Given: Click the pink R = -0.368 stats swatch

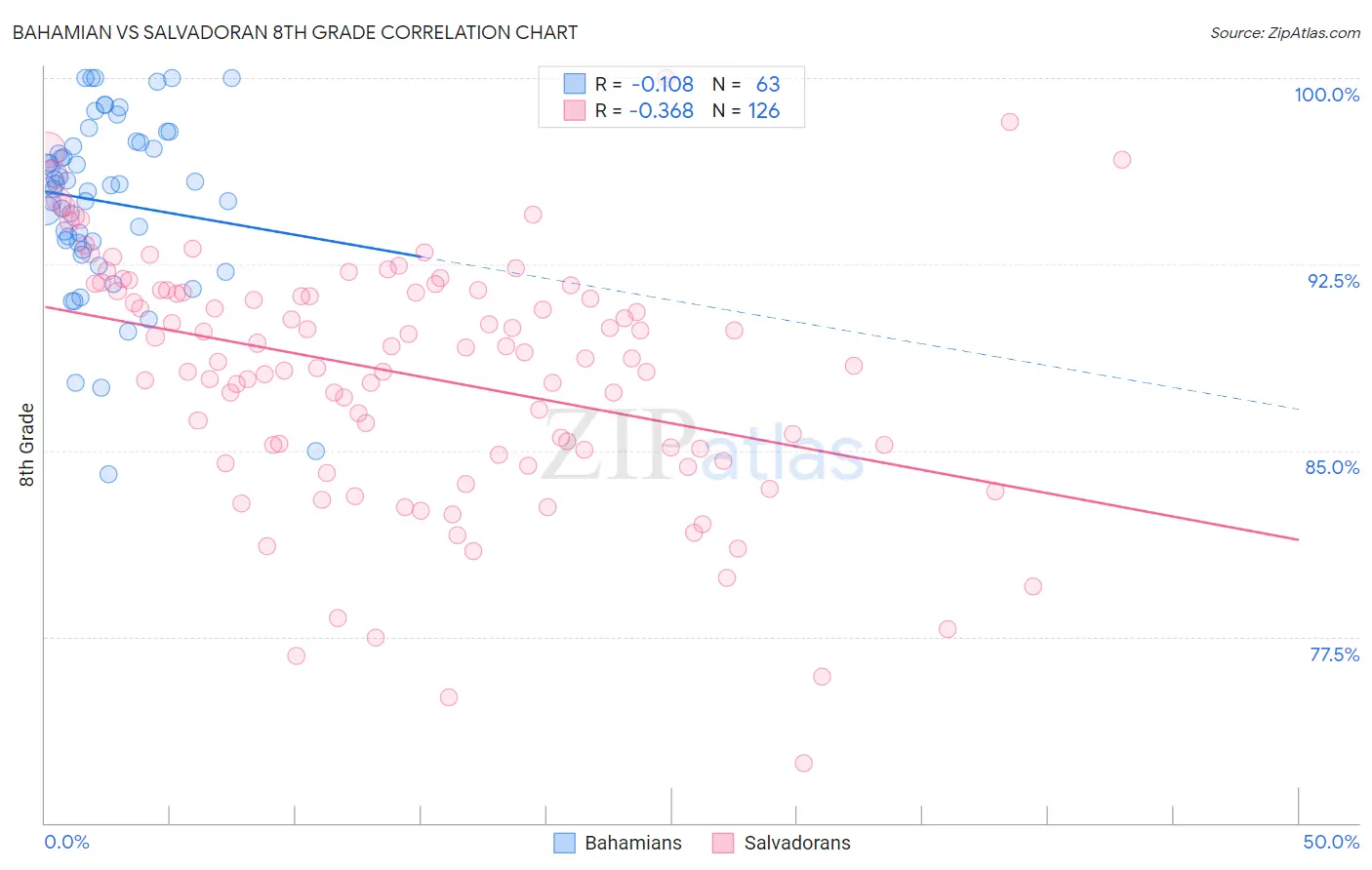Looking at the screenshot, I should click(575, 110).
